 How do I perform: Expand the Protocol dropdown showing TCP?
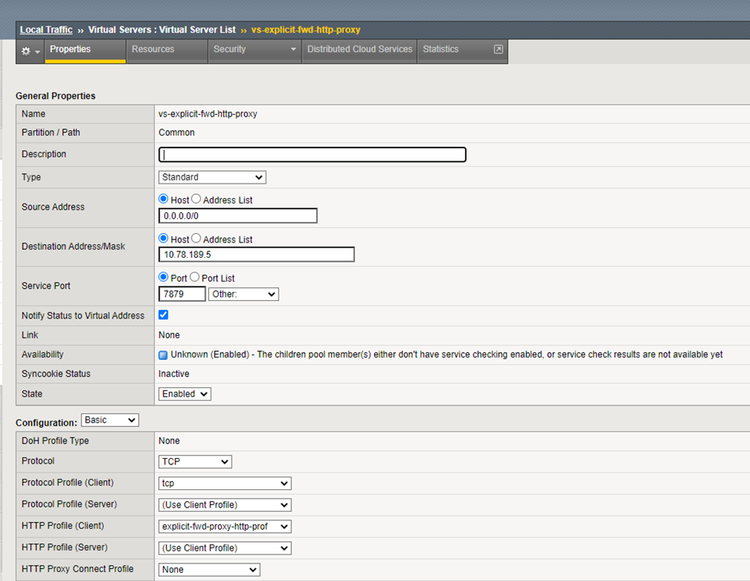click(x=195, y=462)
